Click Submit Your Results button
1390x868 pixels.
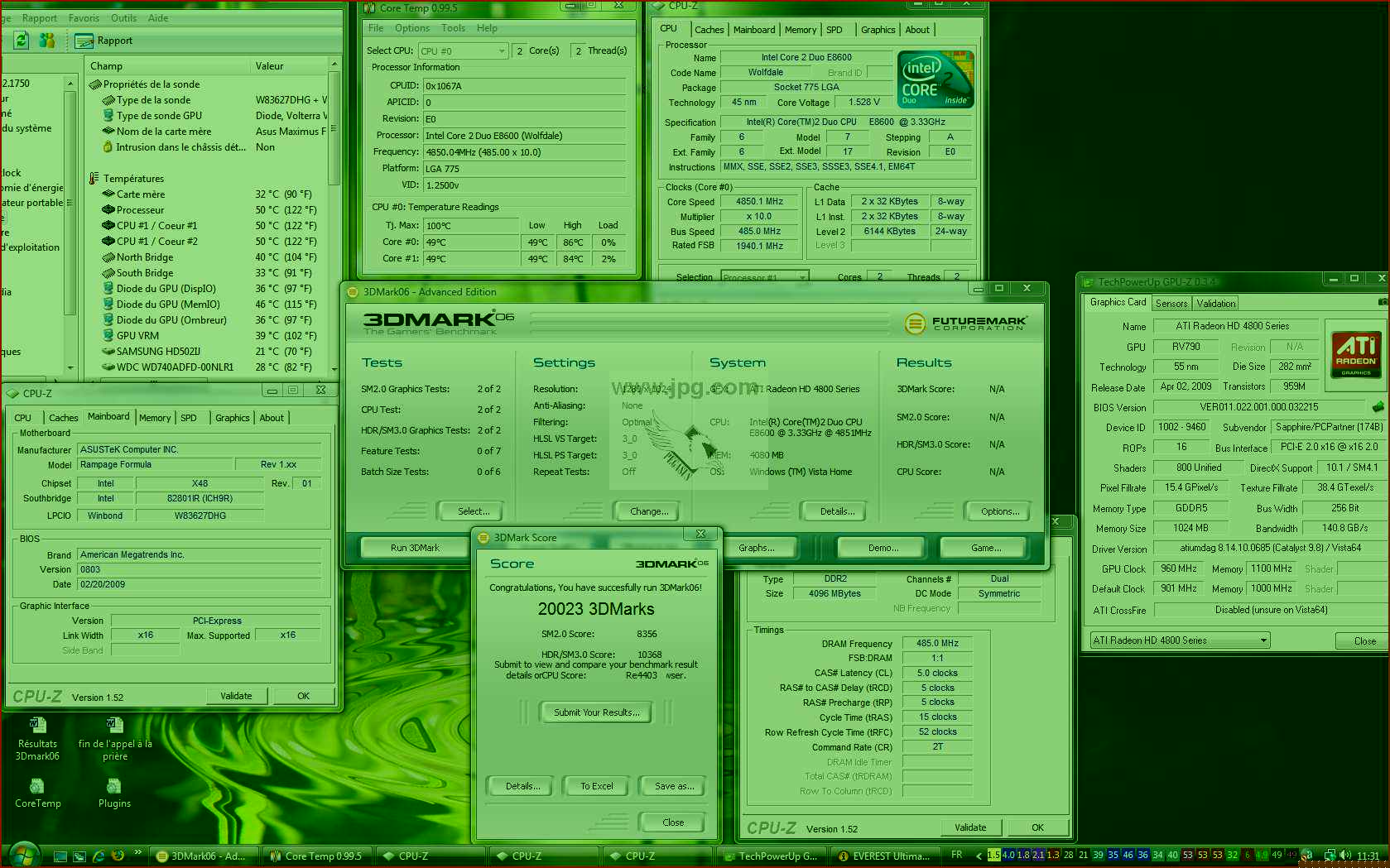coord(596,712)
